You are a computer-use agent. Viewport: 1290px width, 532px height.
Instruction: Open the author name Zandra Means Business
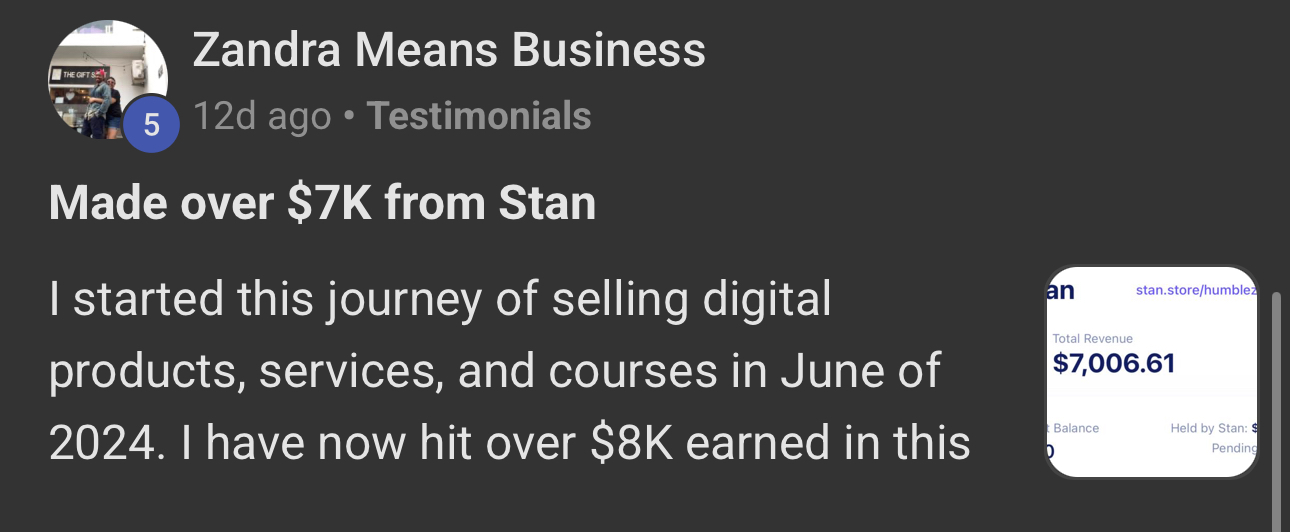[449, 50]
